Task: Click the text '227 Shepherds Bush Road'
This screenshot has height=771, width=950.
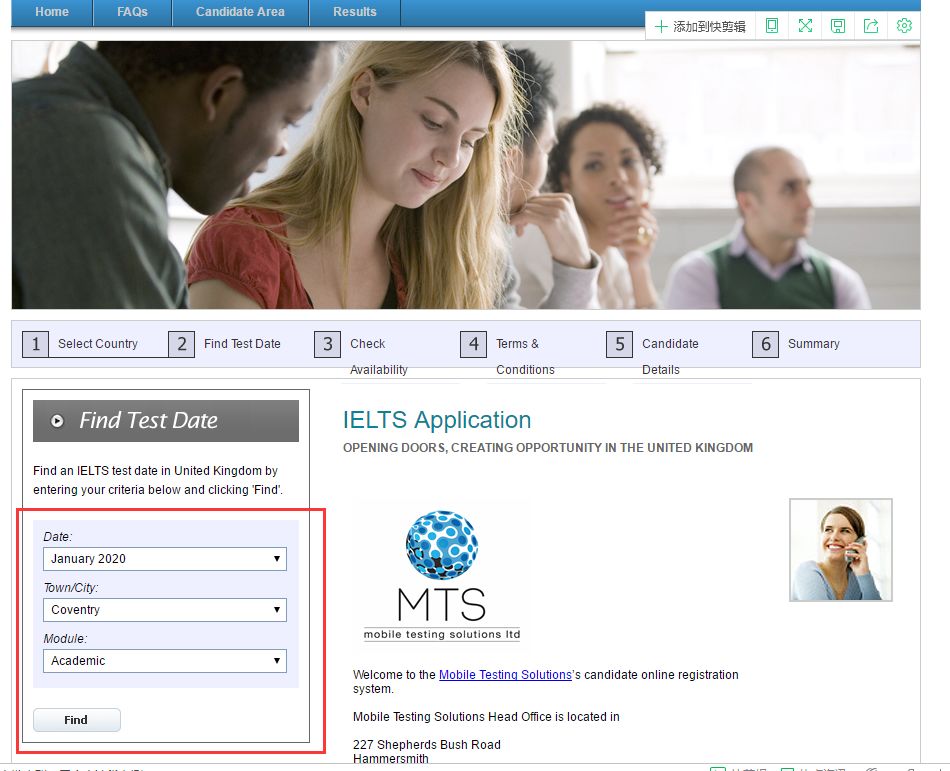Action: (427, 744)
